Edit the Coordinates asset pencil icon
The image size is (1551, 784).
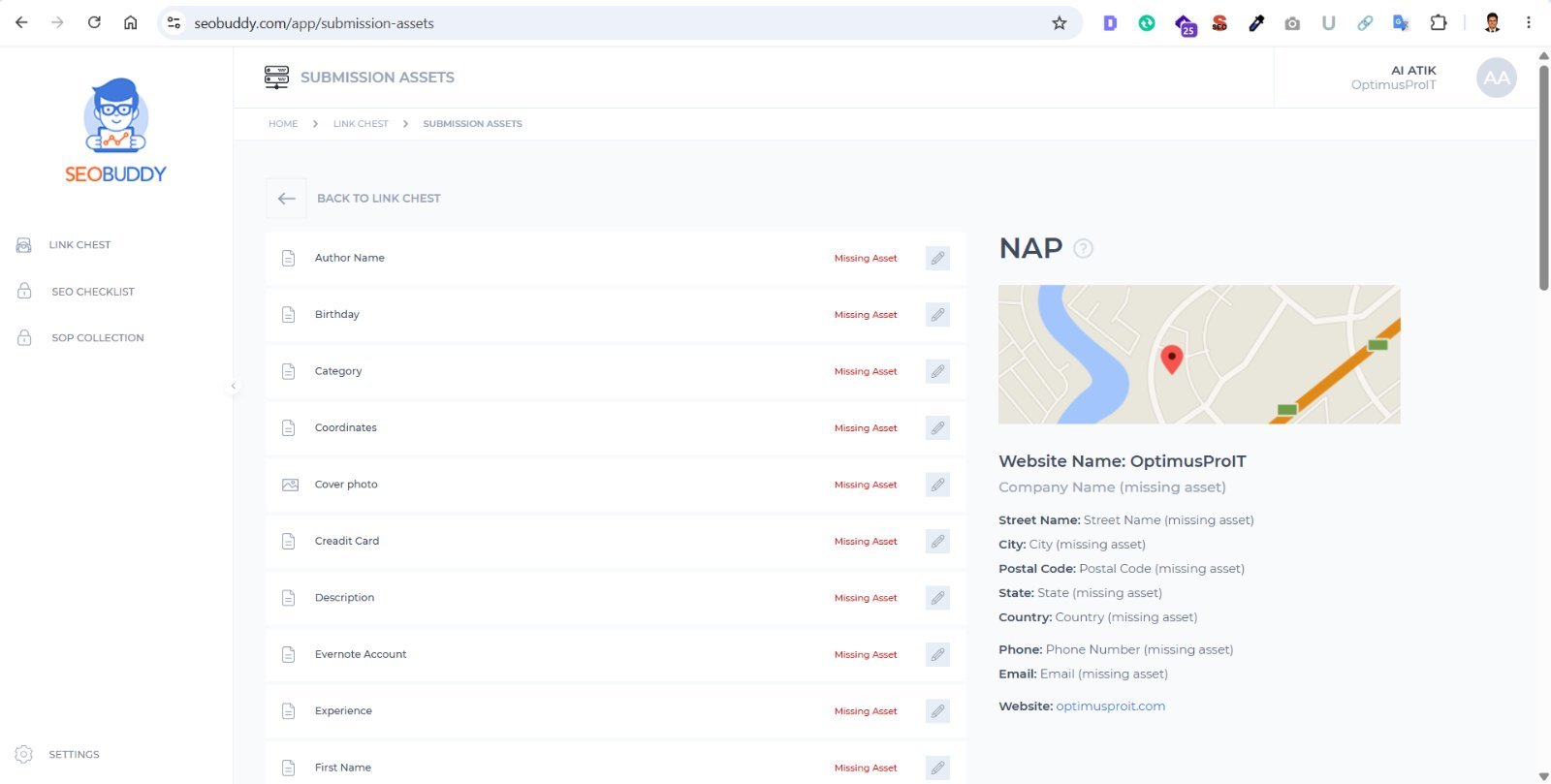[937, 428]
